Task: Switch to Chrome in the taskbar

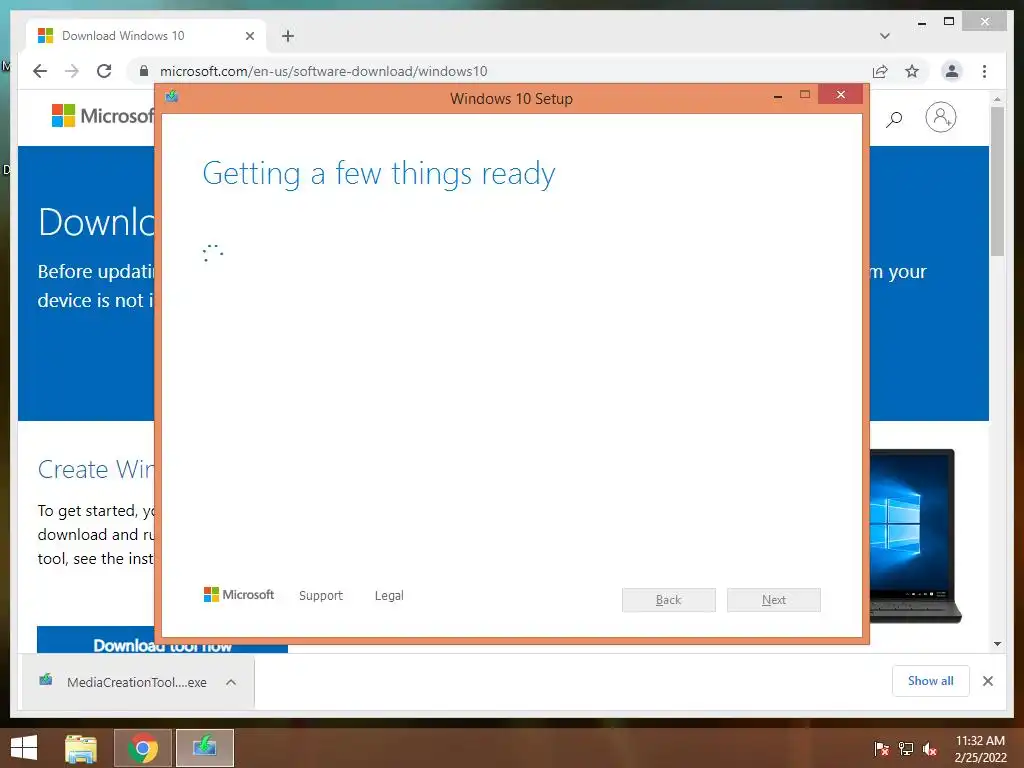Action: click(143, 748)
